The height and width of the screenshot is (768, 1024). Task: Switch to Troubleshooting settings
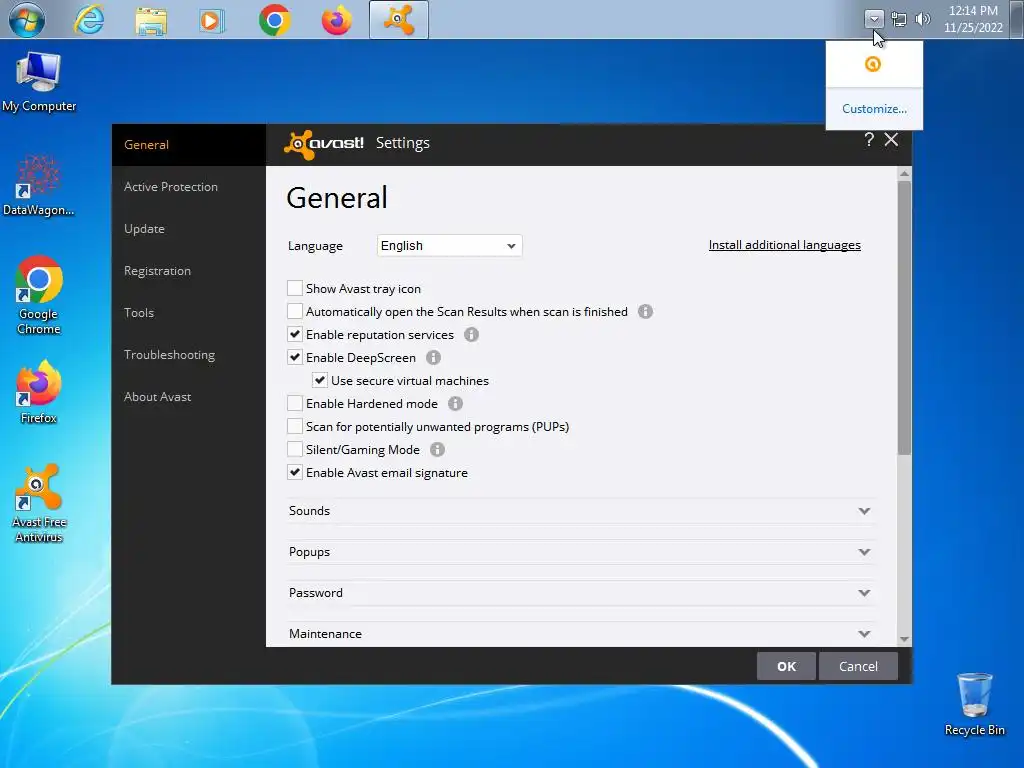click(188, 355)
